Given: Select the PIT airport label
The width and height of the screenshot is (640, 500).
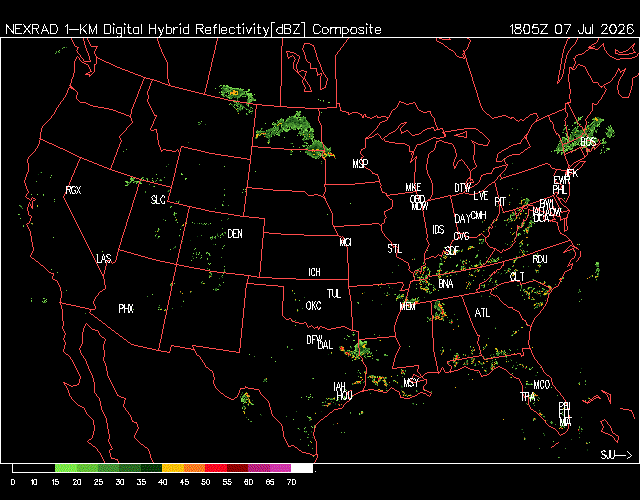Looking at the screenshot, I should click(500, 202).
